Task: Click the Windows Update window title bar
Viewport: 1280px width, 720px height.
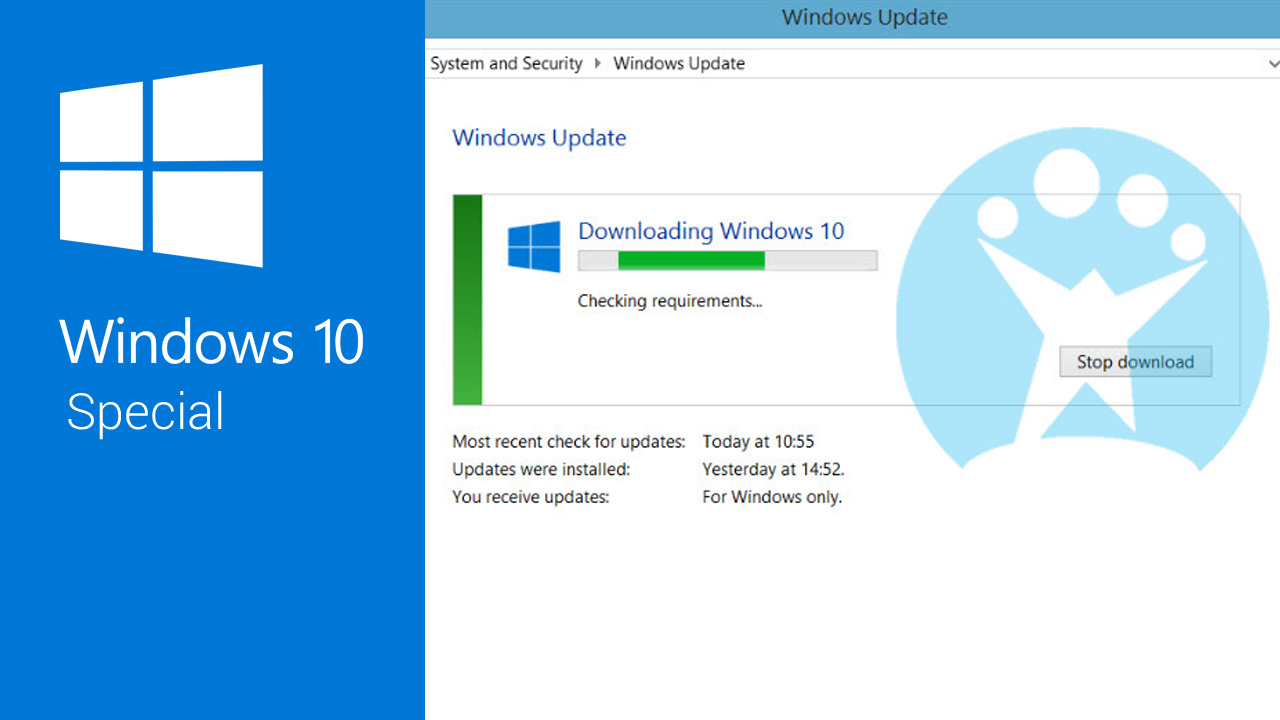Action: coord(852,18)
